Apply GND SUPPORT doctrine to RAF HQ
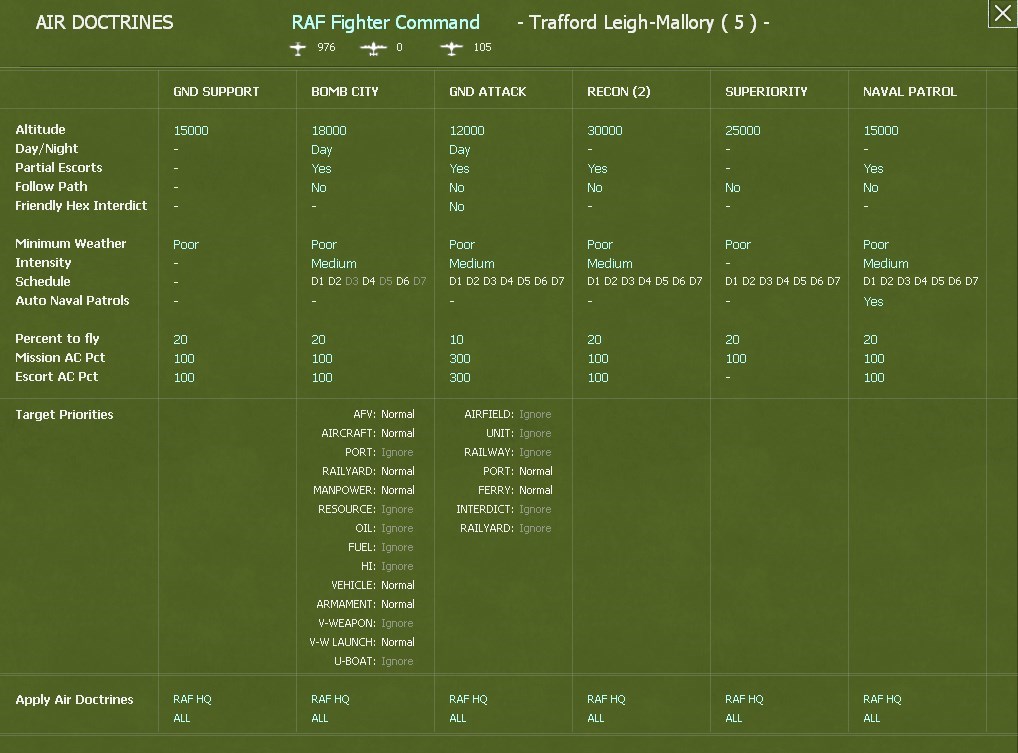This screenshot has width=1018, height=753. coord(192,699)
